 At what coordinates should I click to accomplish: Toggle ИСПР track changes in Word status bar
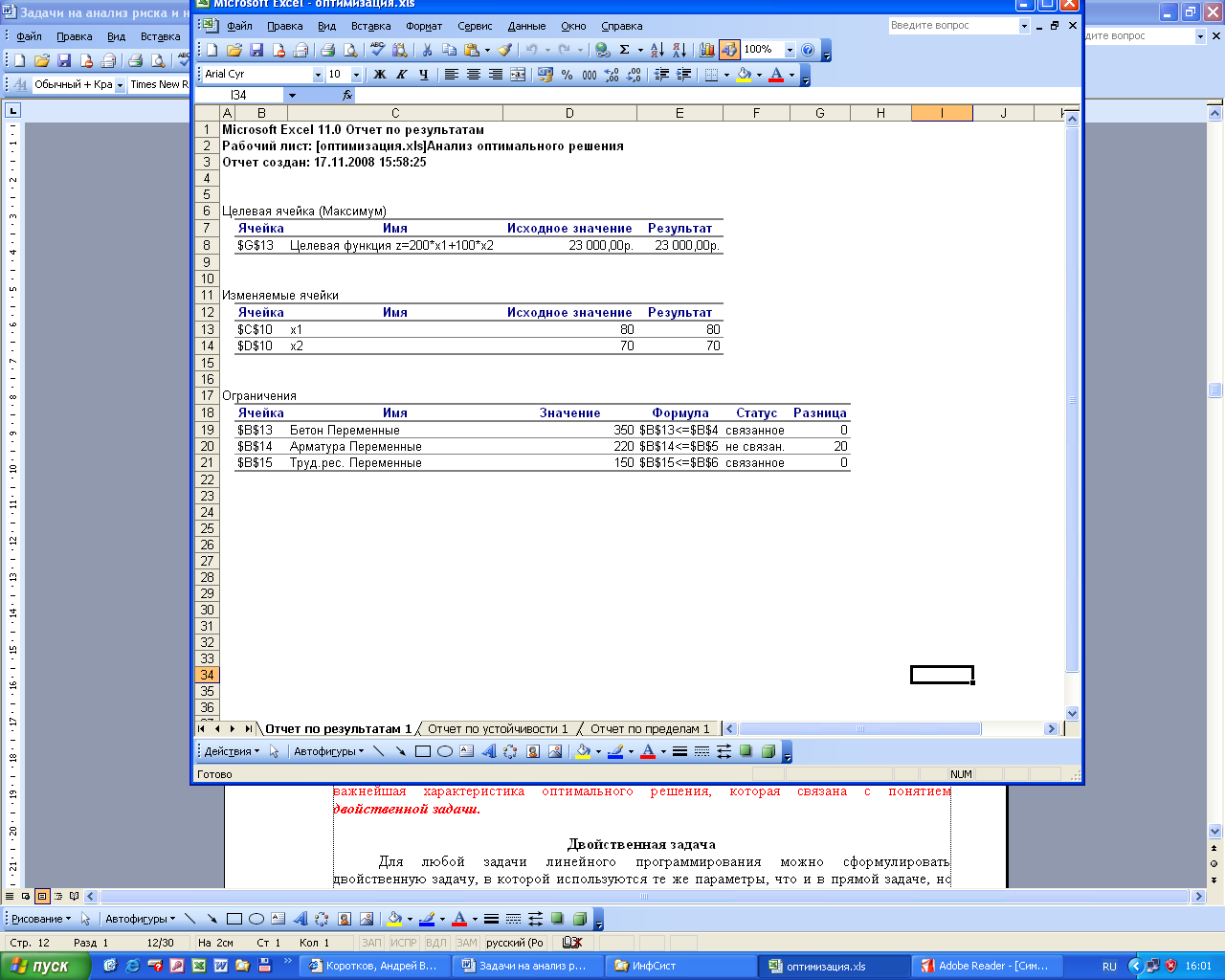tap(404, 943)
